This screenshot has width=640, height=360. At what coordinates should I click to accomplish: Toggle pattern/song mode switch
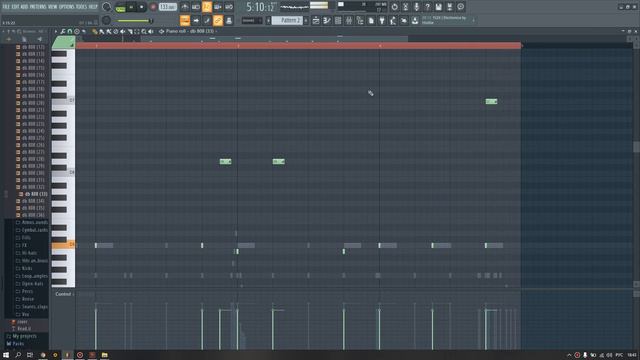[x=120, y=7]
